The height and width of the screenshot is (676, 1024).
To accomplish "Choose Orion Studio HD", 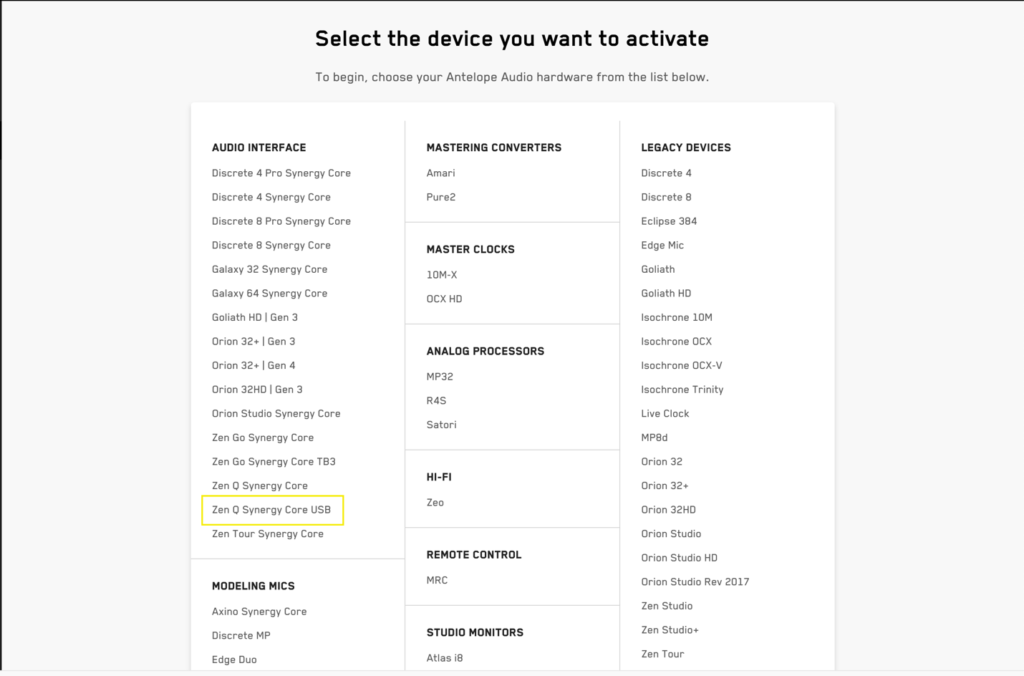I will coord(679,558).
